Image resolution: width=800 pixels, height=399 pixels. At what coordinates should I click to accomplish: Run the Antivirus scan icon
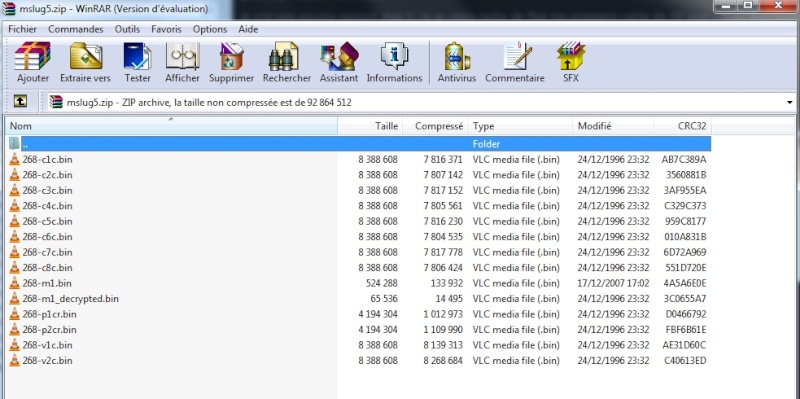click(x=457, y=56)
